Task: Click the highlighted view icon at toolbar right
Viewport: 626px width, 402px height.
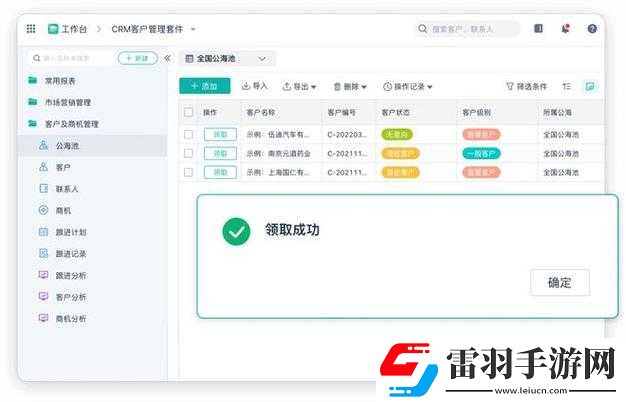Action: (590, 86)
